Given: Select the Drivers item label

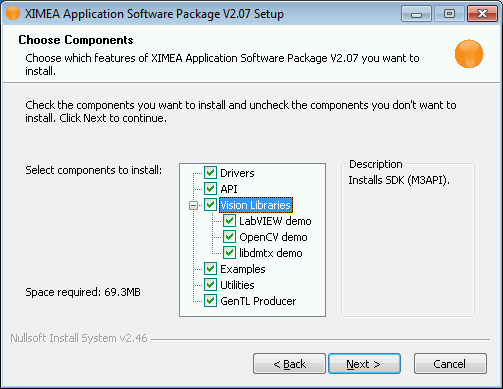Looking at the screenshot, I should click(x=237, y=173).
